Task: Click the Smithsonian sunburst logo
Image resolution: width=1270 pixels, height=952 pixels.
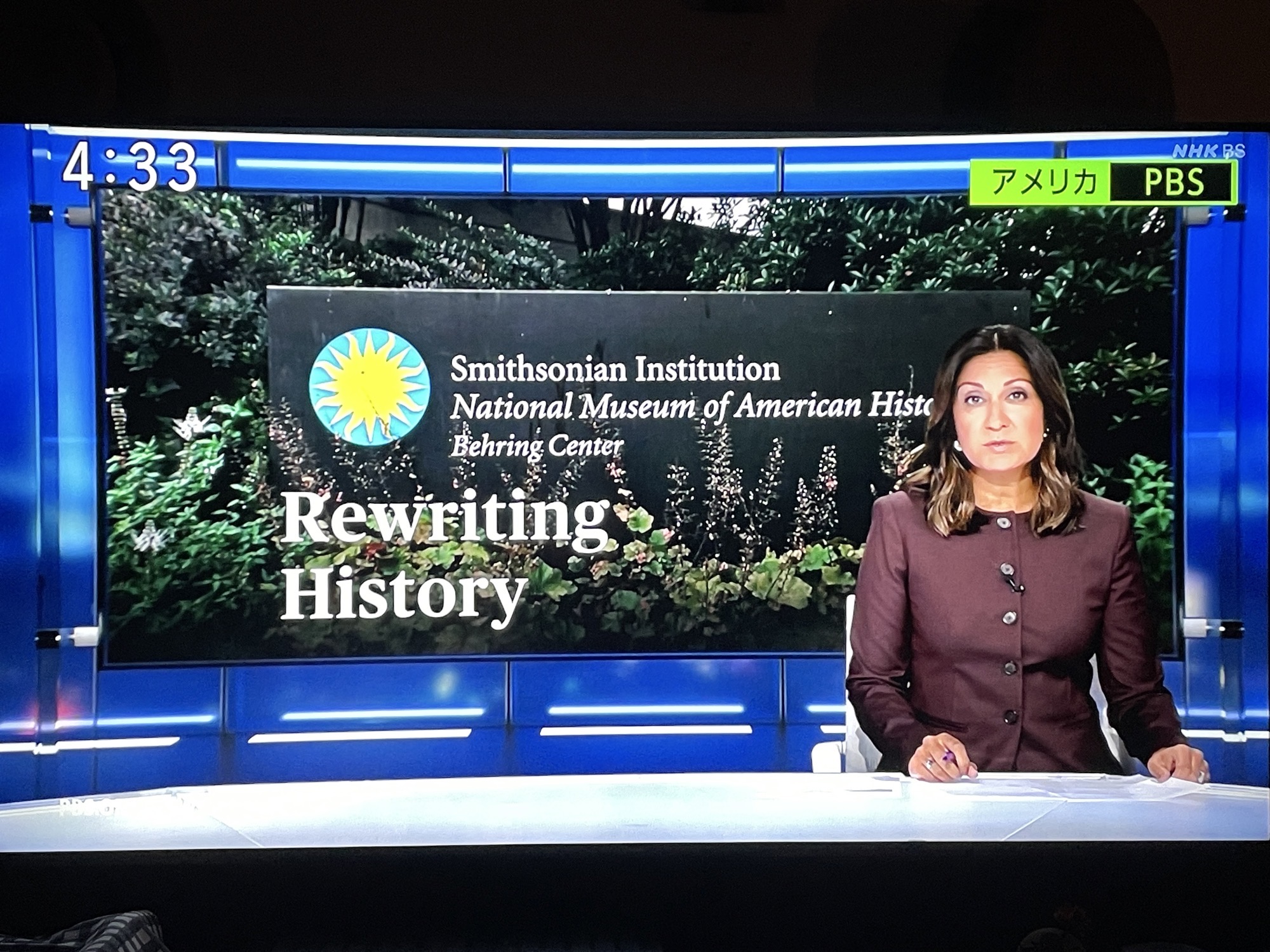Action: point(369,387)
